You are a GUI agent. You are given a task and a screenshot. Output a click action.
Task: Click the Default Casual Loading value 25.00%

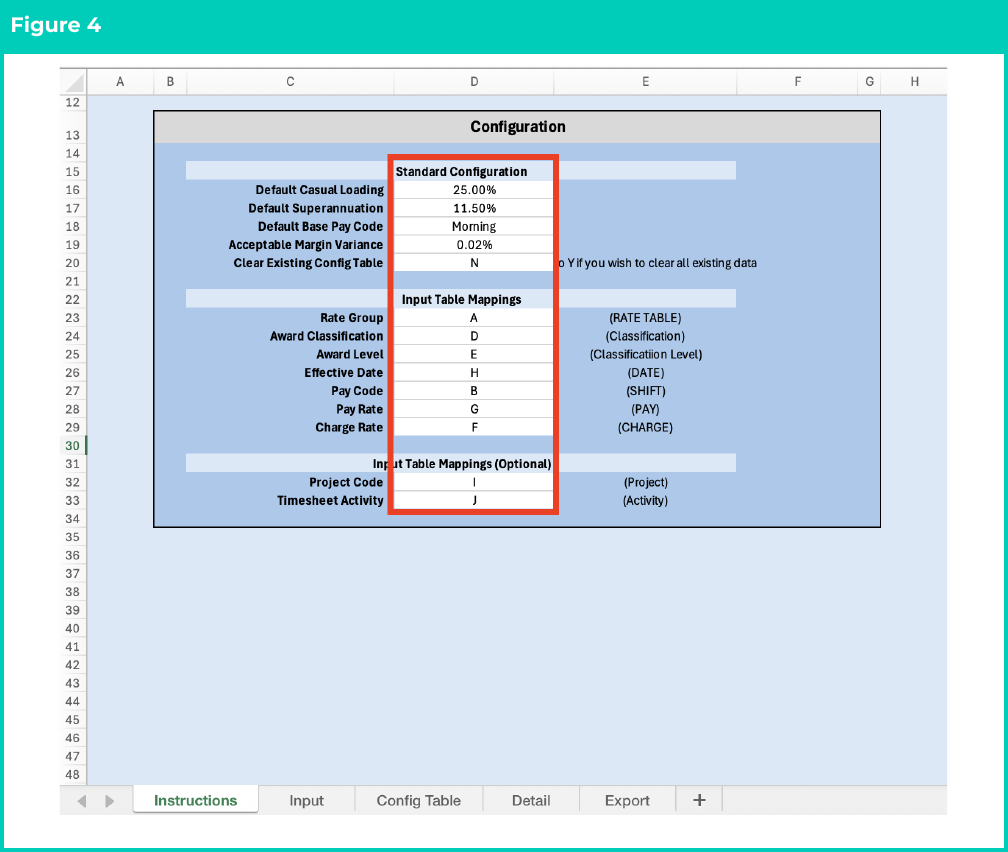(x=474, y=190)
